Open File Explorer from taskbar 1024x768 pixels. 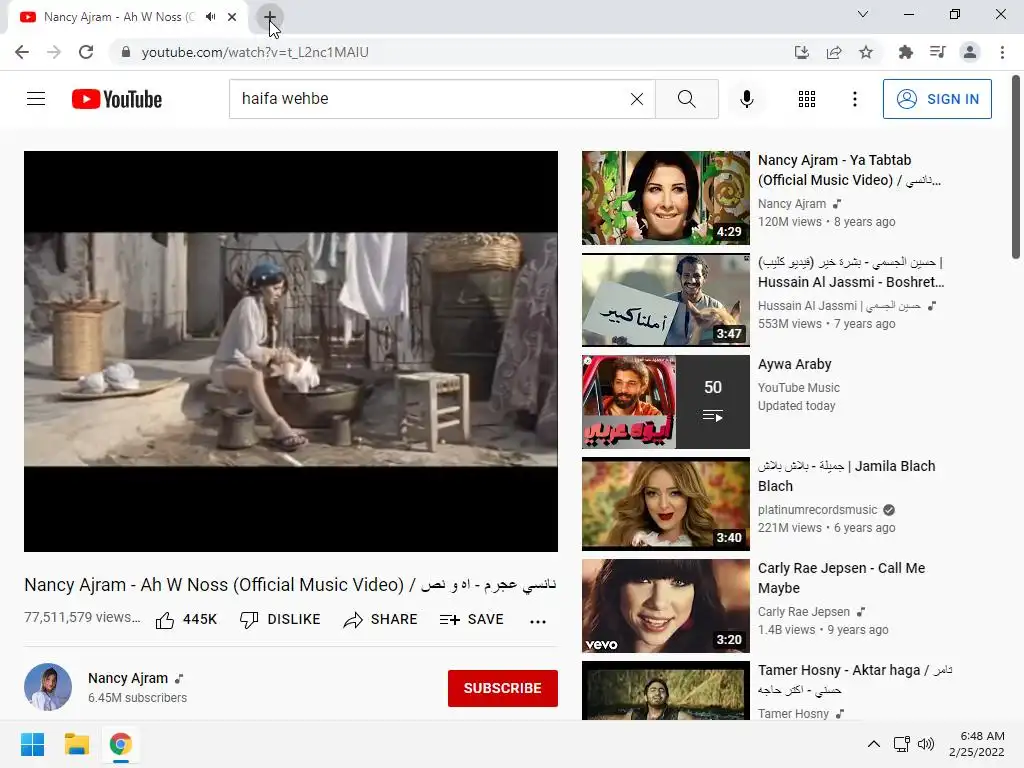76,744
